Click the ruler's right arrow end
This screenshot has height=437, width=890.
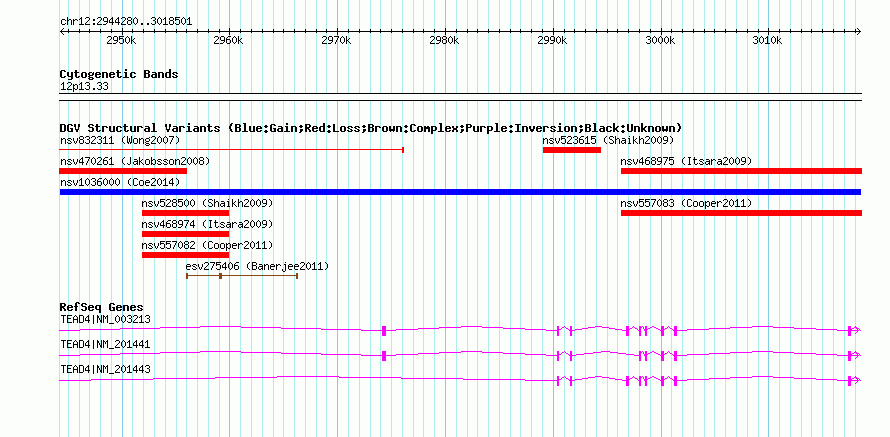[x=859, y=31]
